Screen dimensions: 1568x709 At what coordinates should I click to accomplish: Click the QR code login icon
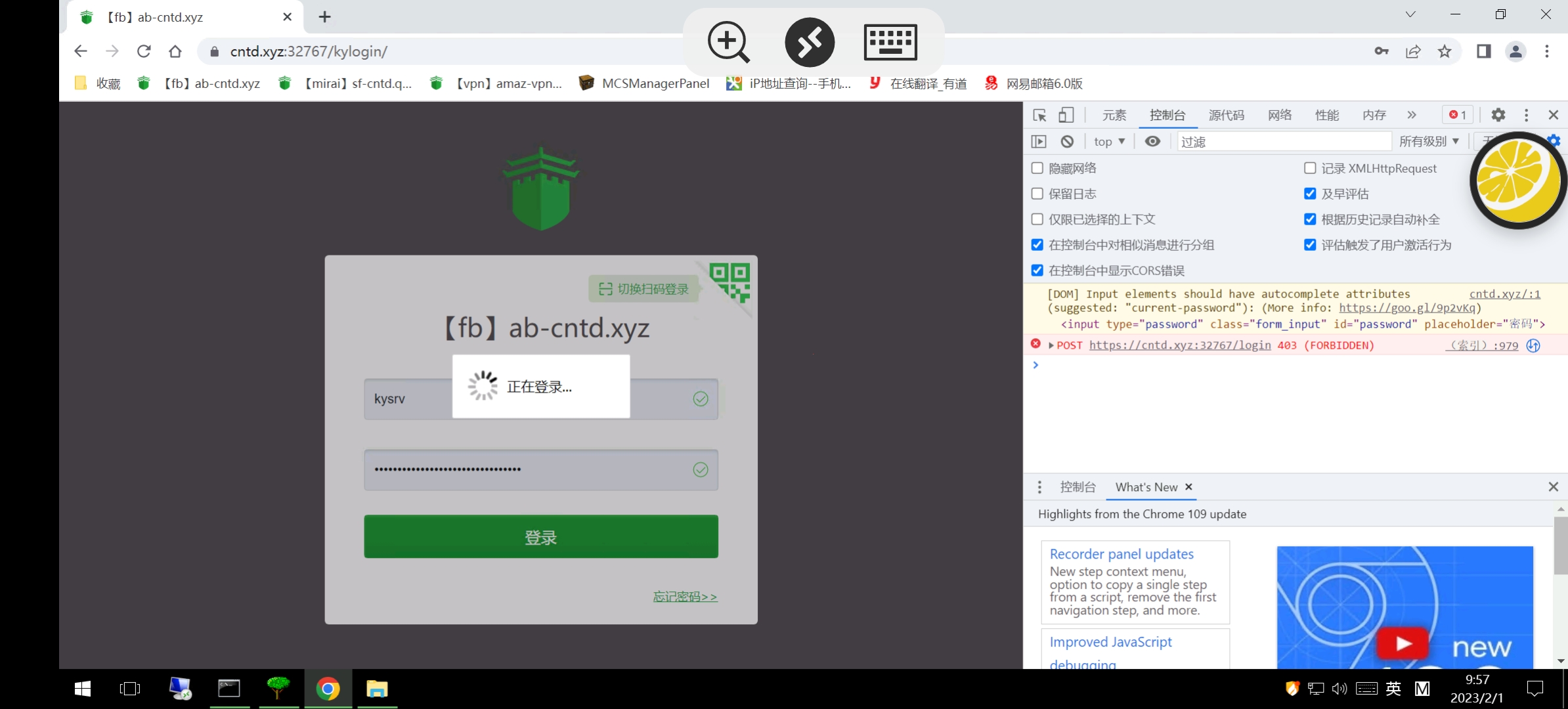[730, 282]
